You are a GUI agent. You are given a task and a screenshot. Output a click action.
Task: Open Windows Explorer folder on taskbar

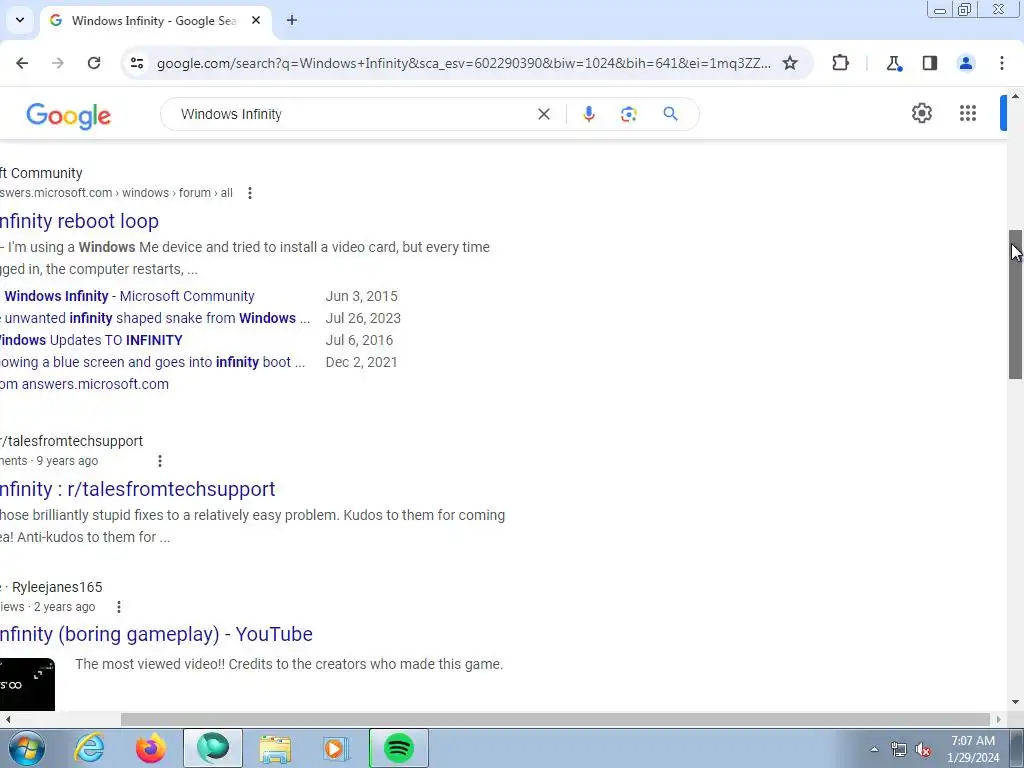[275, 748]
